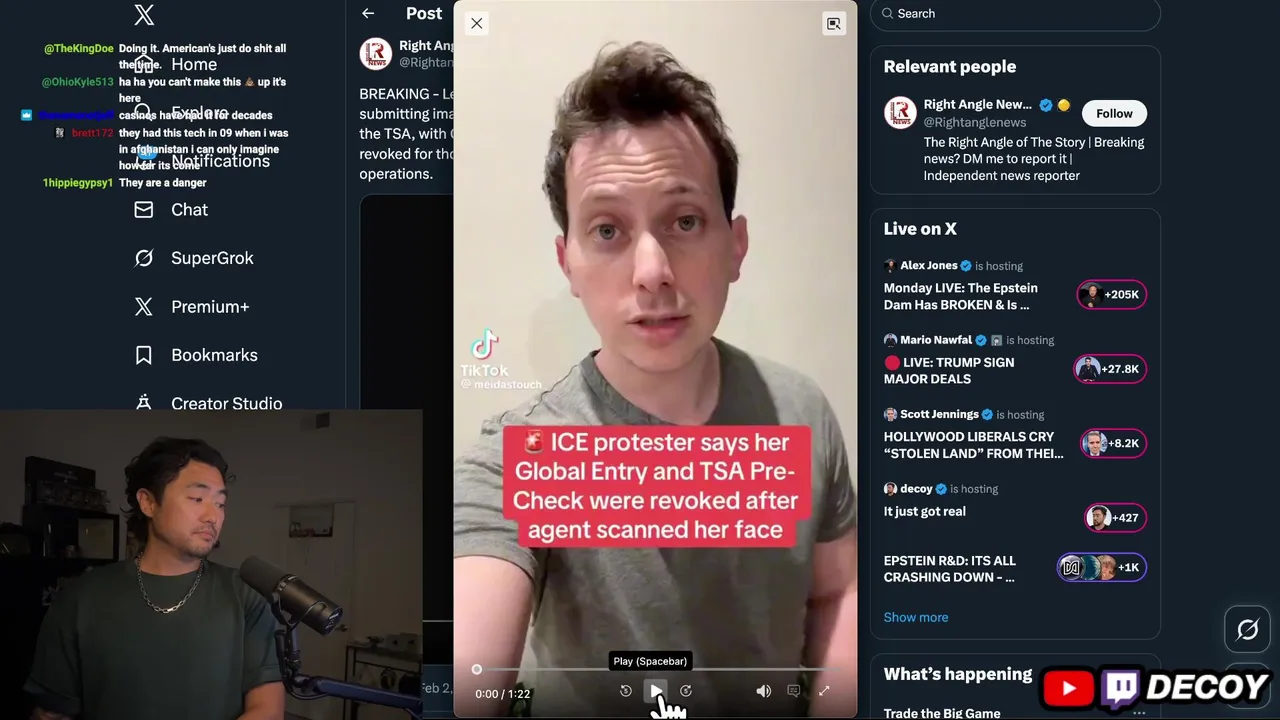
Task: Open the Grok floating button
Action: (1247, 629)
